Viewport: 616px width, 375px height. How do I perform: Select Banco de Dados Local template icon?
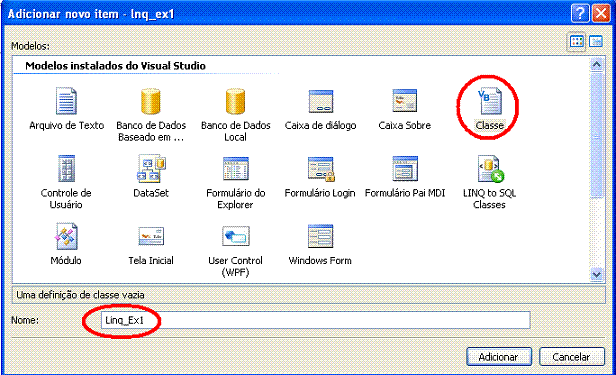pos(235,101)
